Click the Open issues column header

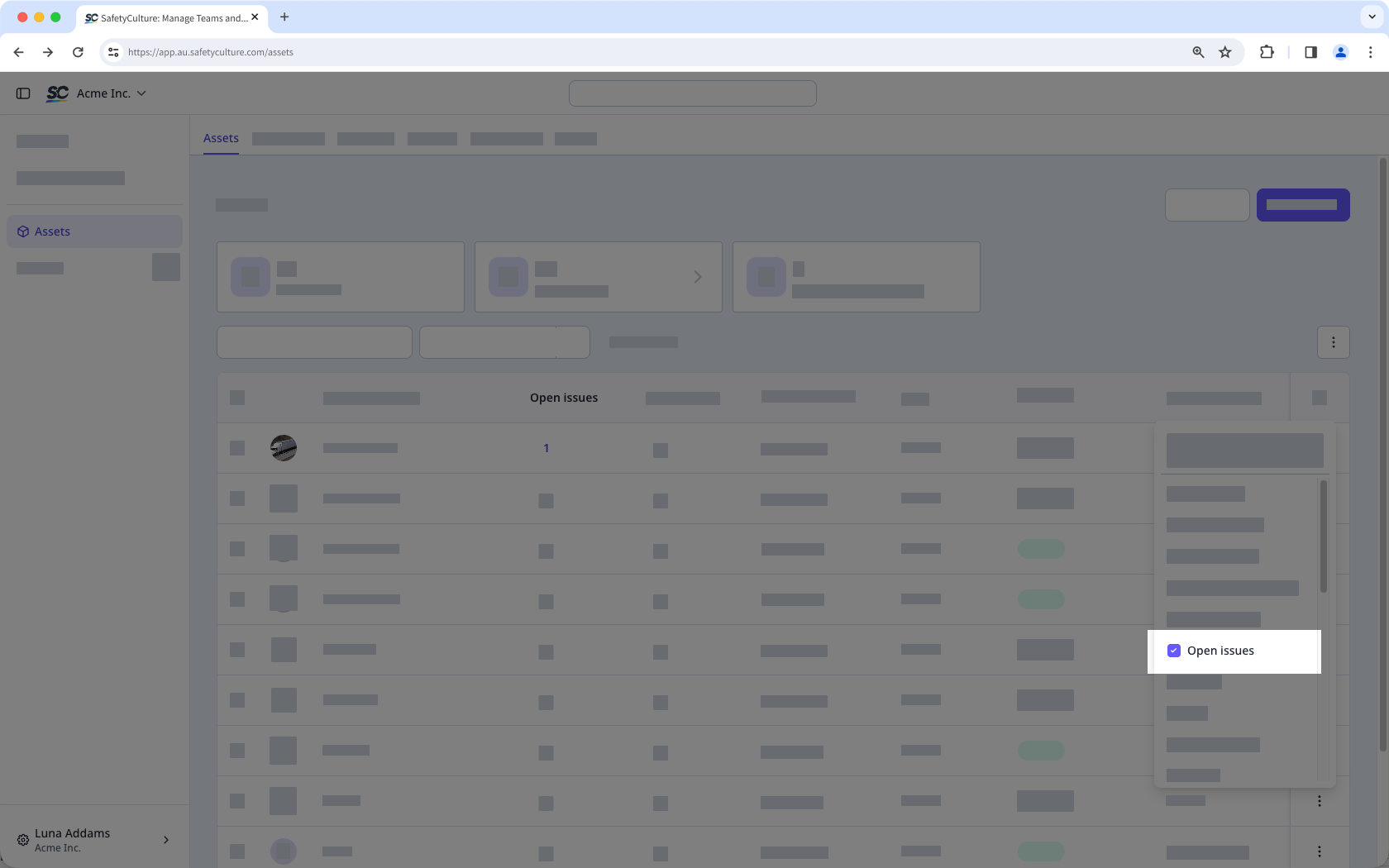[564, 398]
